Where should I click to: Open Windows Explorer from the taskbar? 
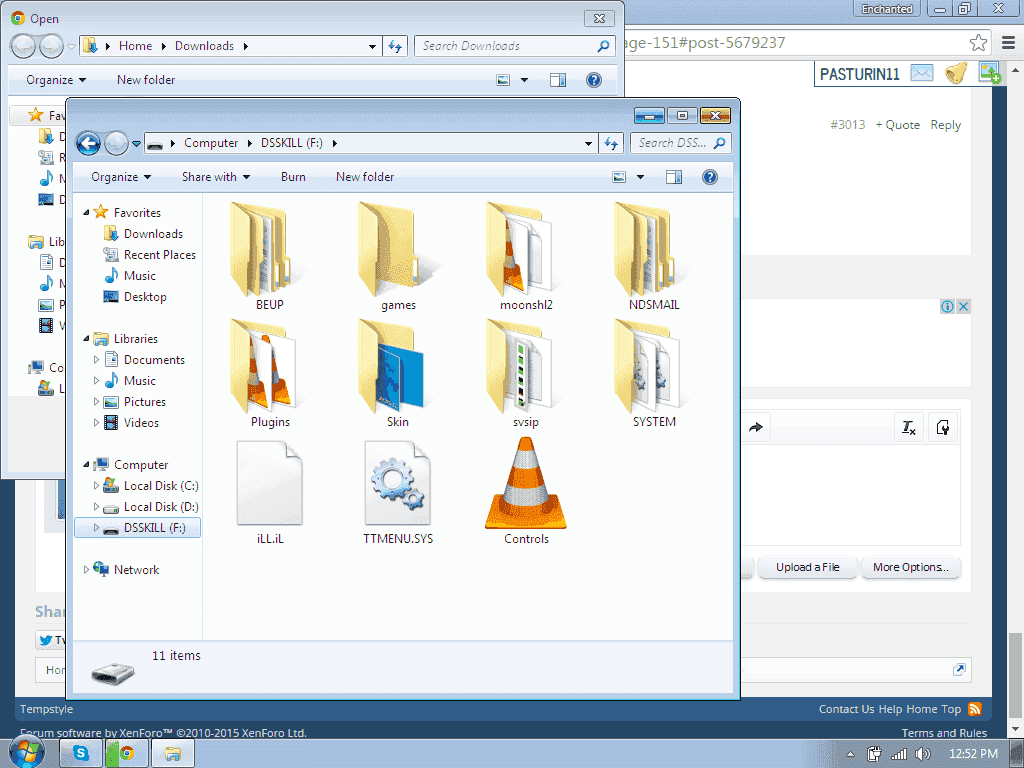172,753
